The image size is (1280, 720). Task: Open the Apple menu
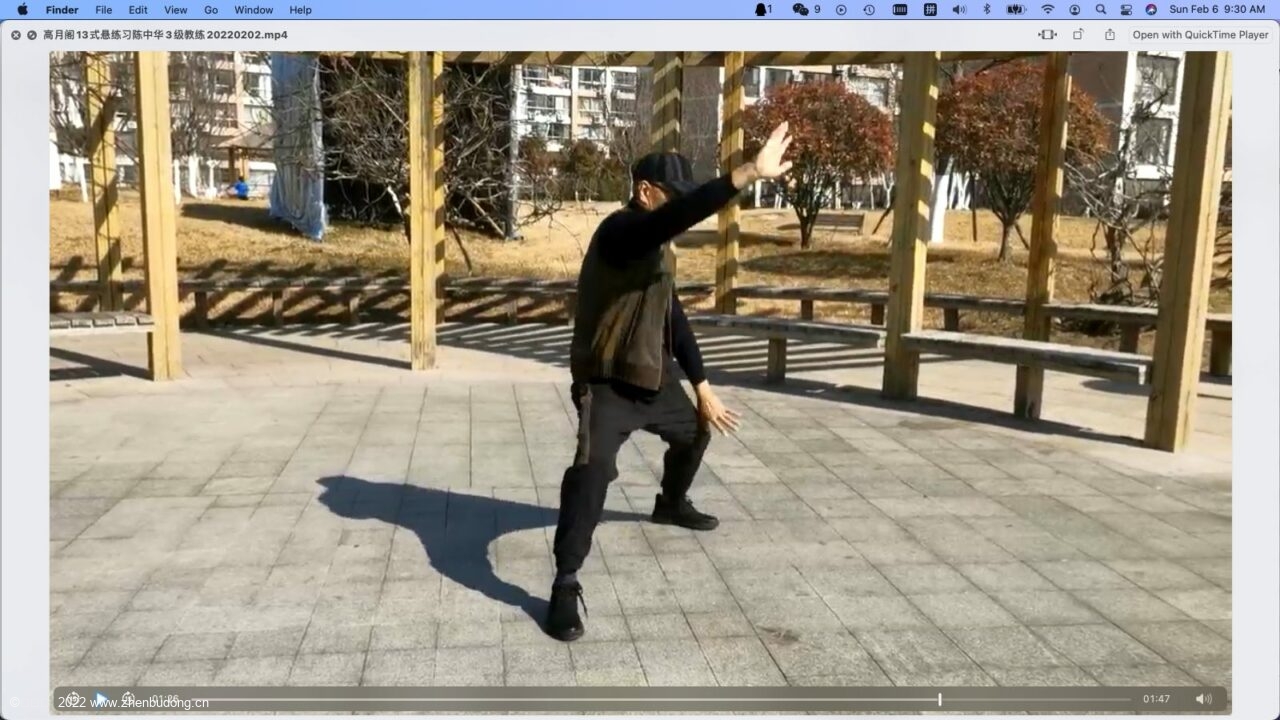coord(22,10)
